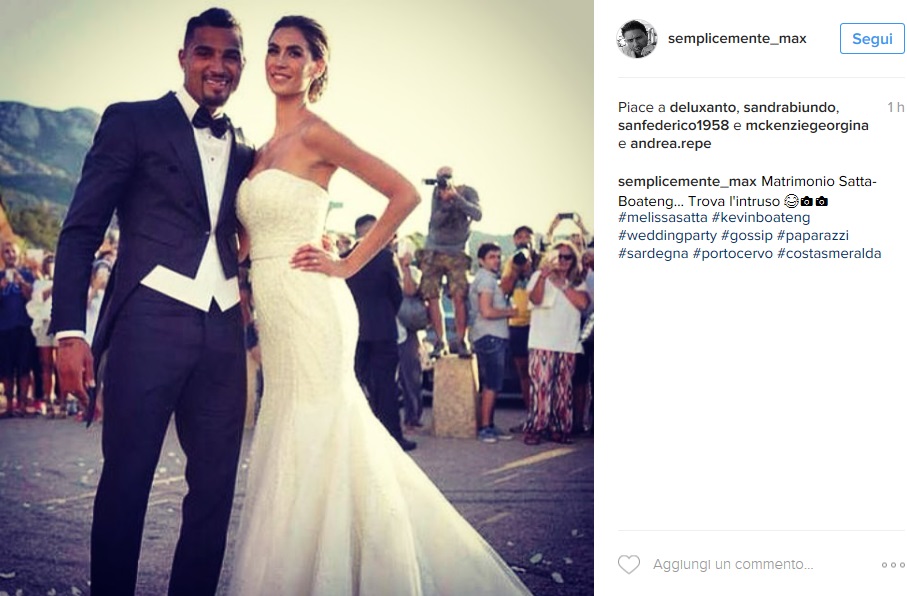Open semplicemente_max username in header
The image size is (907, 596).
[737, 38]
